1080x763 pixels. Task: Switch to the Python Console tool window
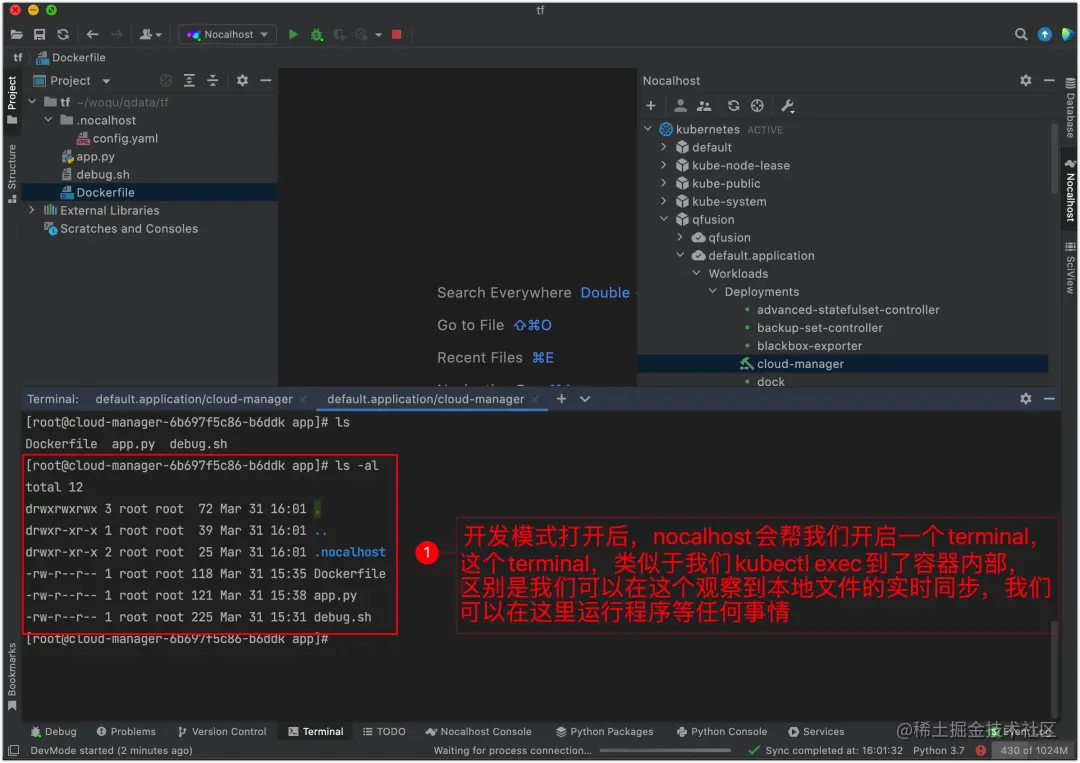tap(721, 731)
